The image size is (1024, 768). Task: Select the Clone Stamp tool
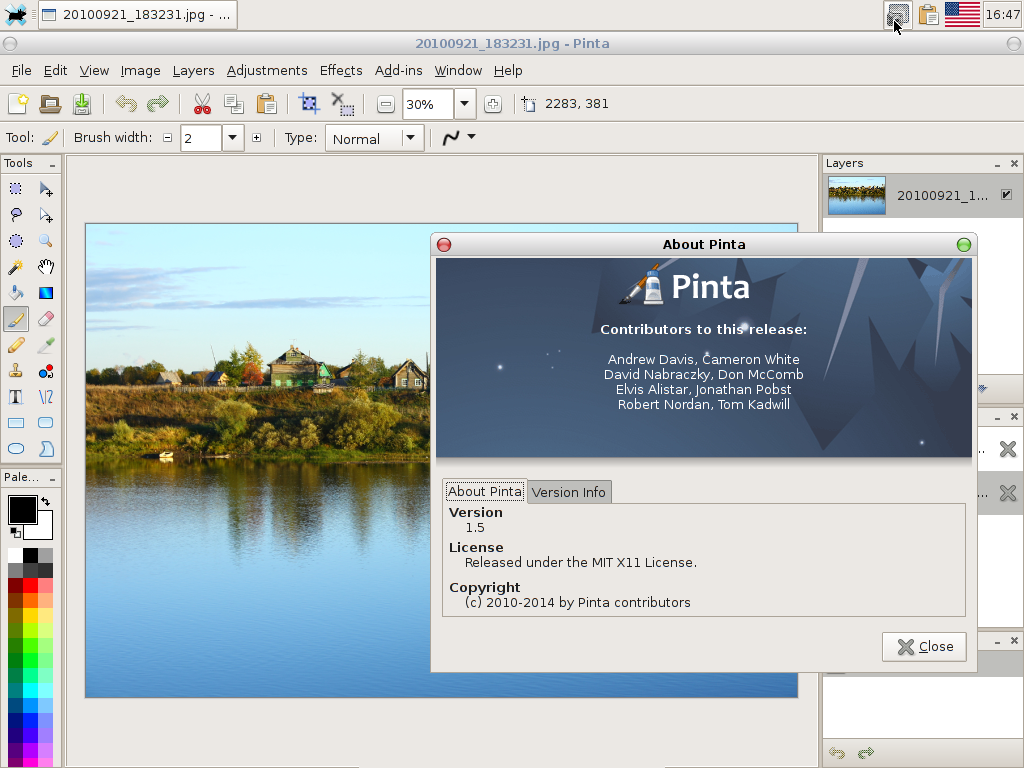click(x=16, y=371)
